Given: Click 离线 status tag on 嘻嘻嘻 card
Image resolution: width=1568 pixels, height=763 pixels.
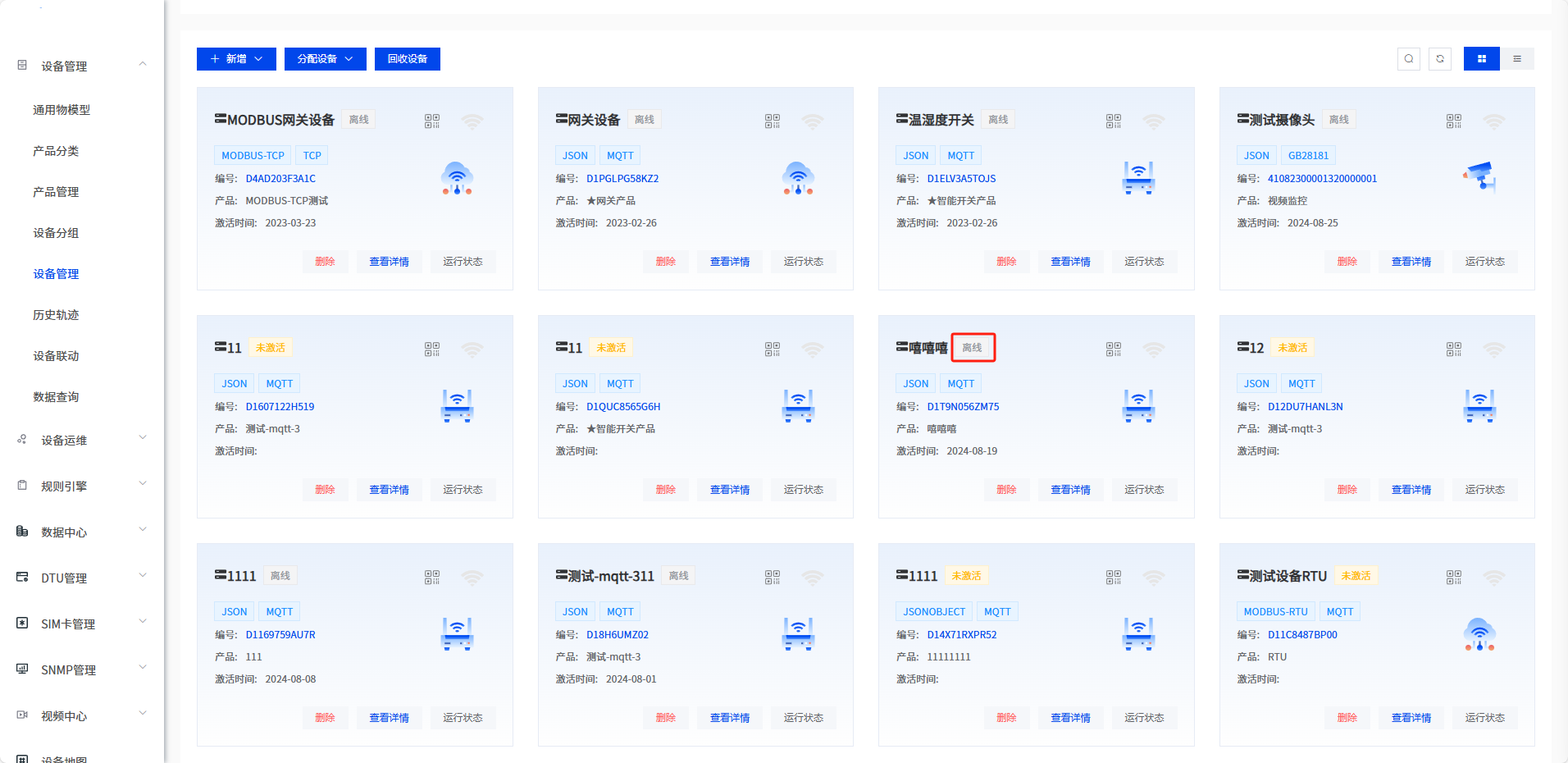Looking at the screenshot, I should tap(973, 348).
